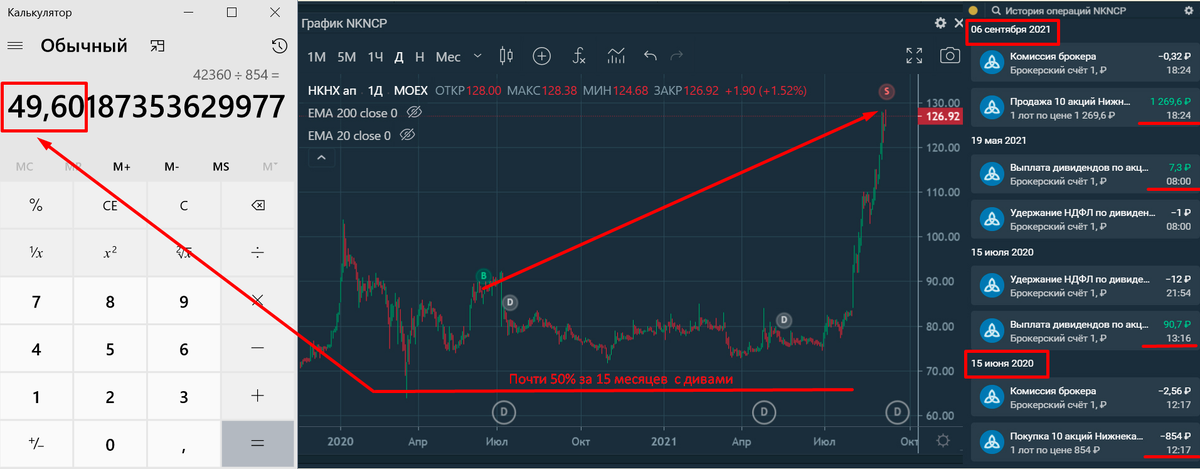Open calculator history icon

point(279,46)
